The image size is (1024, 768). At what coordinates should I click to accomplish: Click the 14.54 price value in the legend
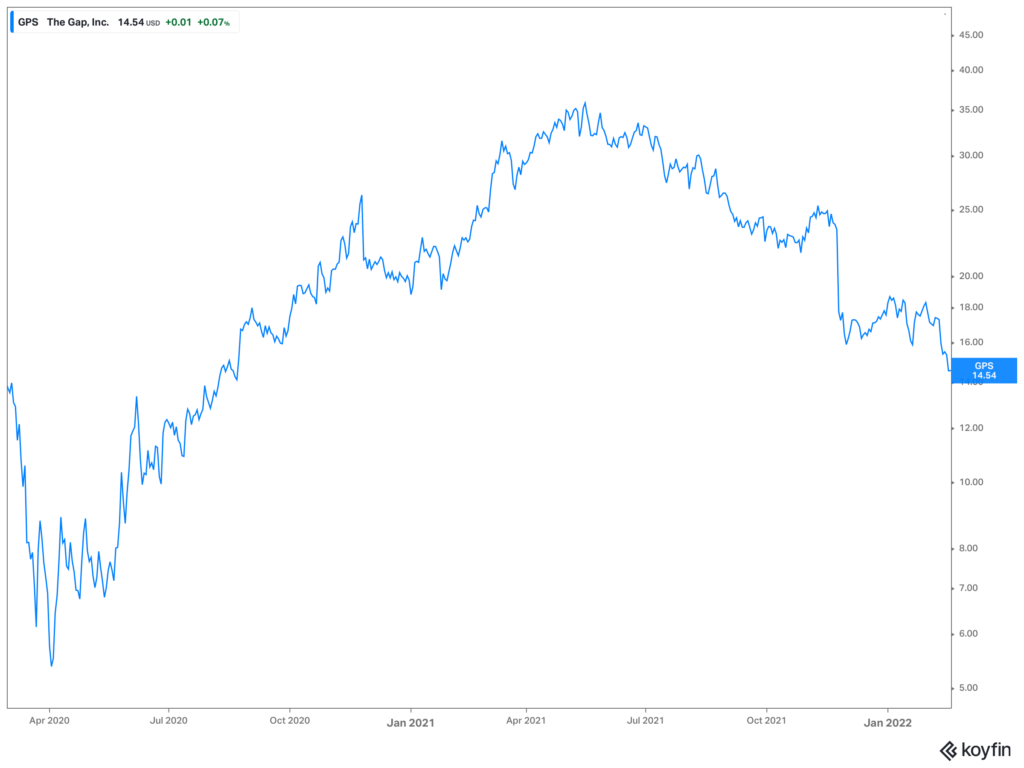pyautogui.click(x=131, y=22)
